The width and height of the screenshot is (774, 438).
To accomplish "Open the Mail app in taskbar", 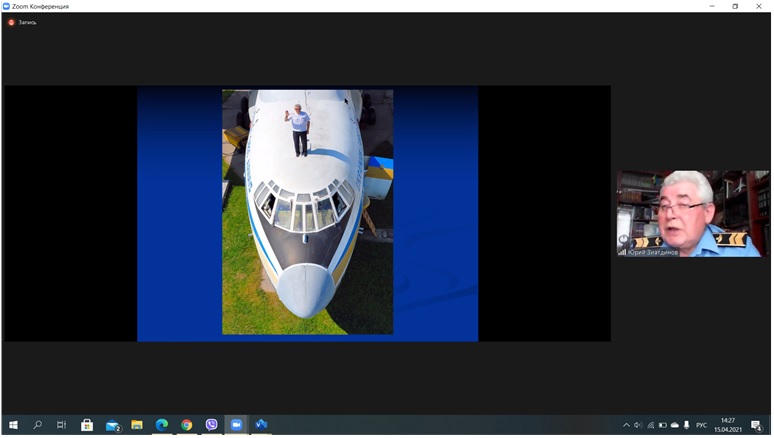I will coord(112,425).
